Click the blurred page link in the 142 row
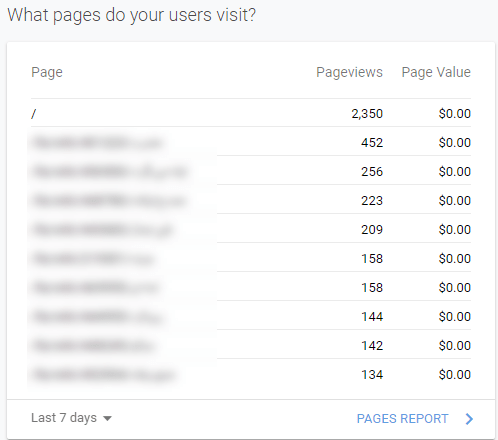The image size is (498, 440). [x=94, y=346]
